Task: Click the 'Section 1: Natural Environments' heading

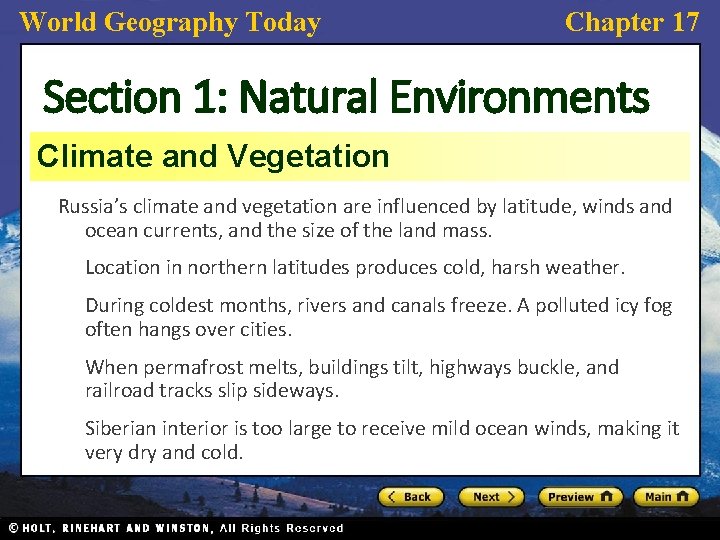Action: [x=346, y=97]
